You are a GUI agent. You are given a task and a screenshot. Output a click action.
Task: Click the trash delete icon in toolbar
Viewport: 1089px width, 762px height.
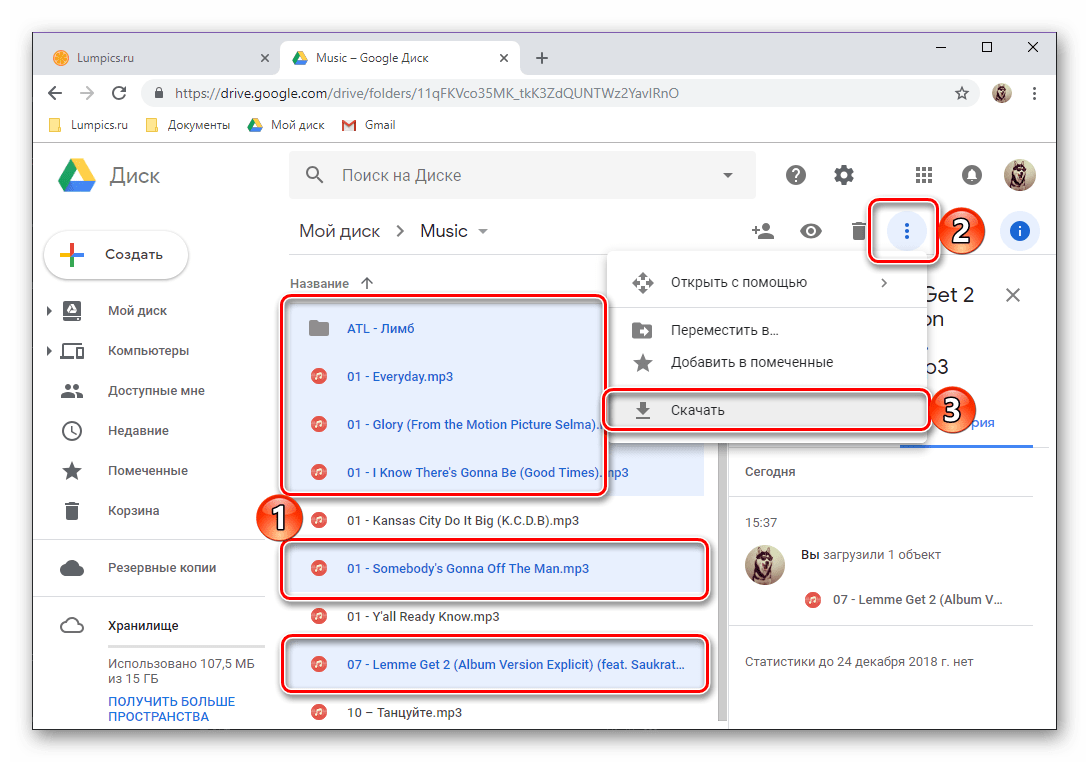click(x=858, y=231)
